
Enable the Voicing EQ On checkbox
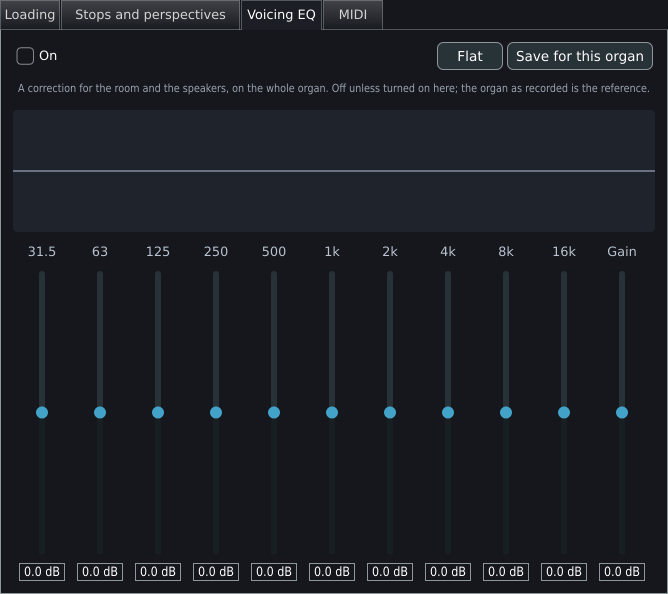click(25, 56)
